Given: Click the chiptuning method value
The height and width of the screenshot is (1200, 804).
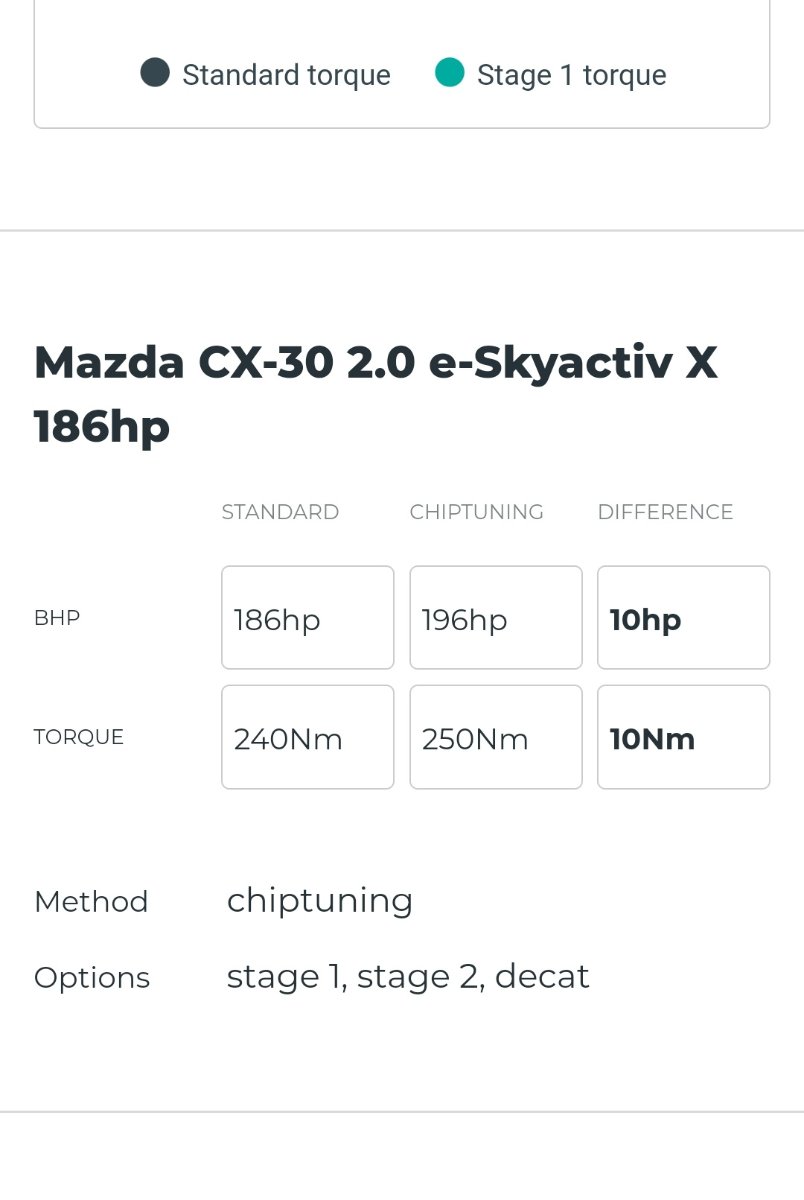Looking at the screenshot, I should point(320,901).
